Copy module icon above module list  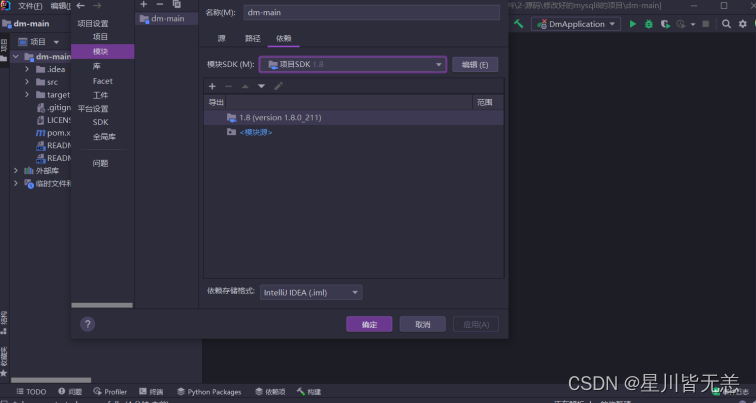click(177, 4)
